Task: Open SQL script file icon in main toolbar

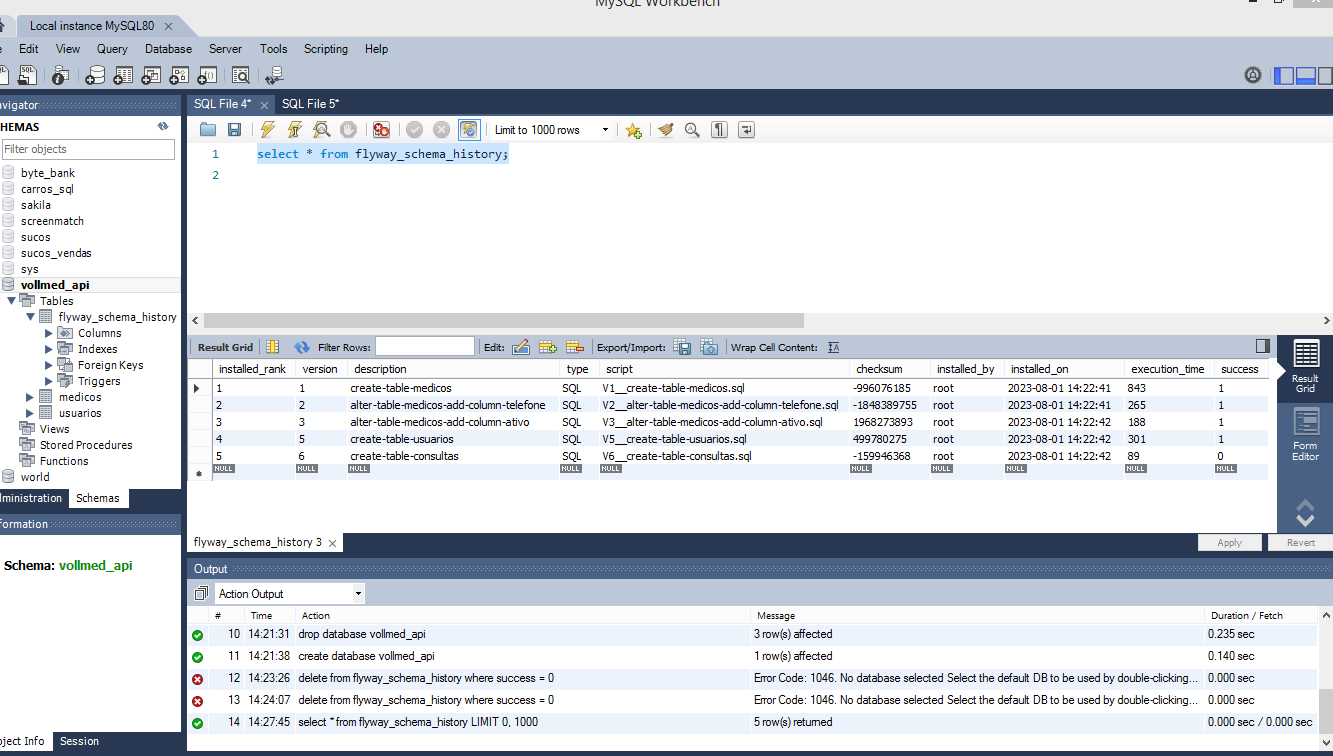Action: pos(27,75)
